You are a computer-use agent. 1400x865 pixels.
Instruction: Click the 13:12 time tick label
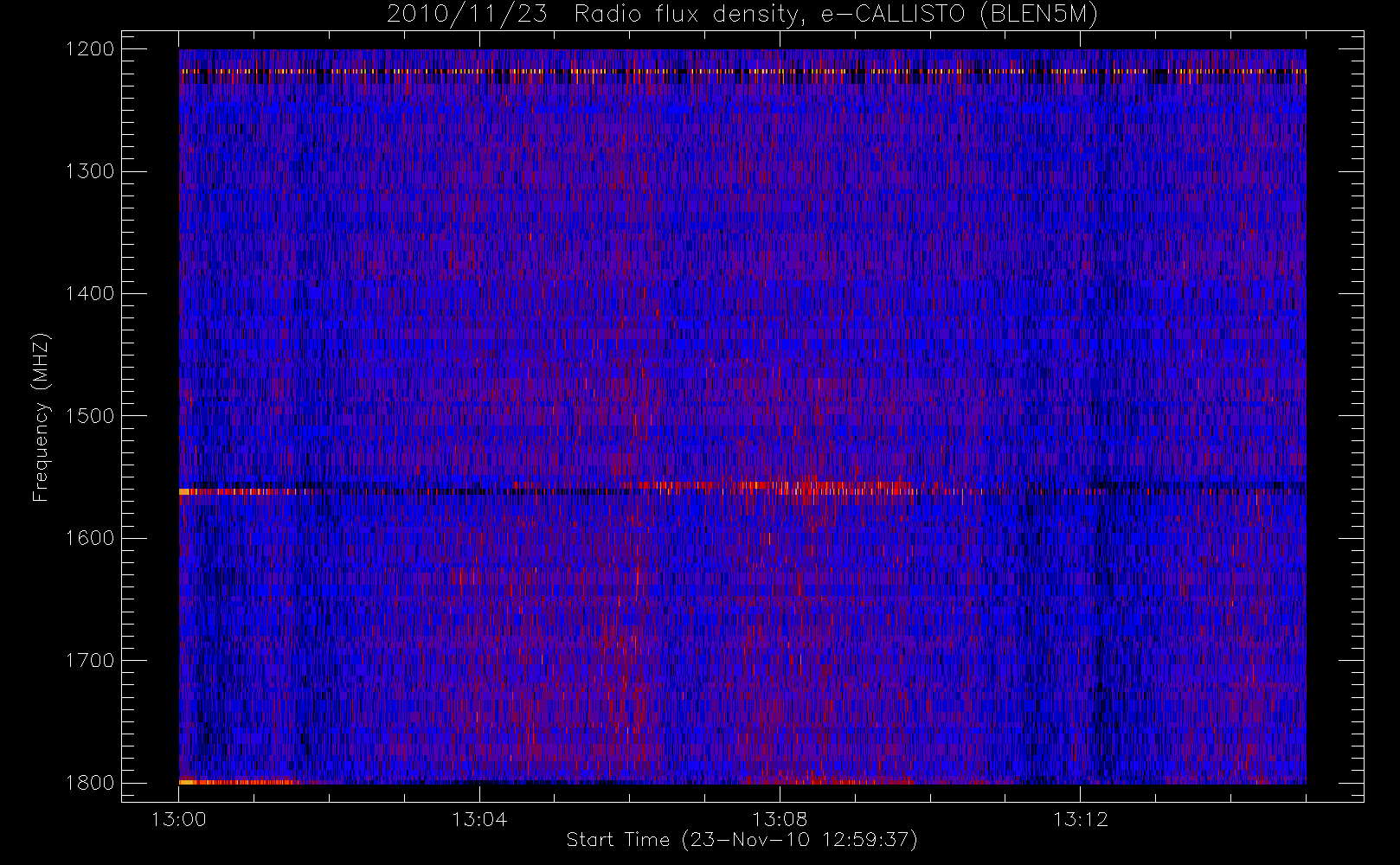click(x=1081, y=819)
